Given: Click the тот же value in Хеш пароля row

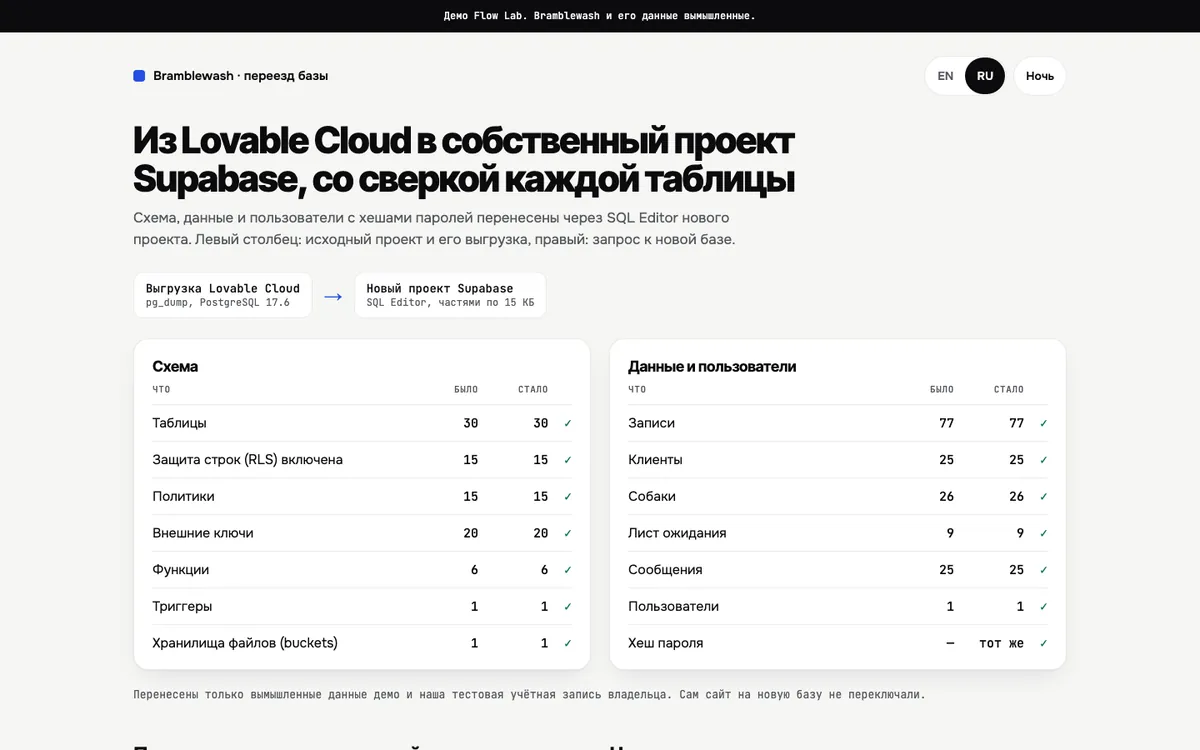Looking at the screenshot, I should coord(1001,643).
